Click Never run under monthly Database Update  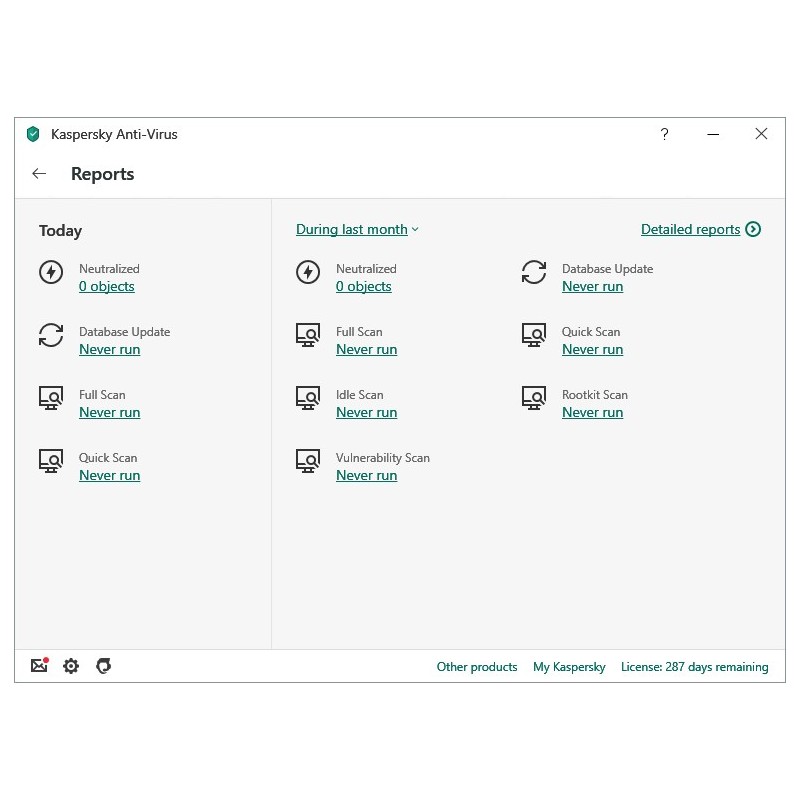592,287
